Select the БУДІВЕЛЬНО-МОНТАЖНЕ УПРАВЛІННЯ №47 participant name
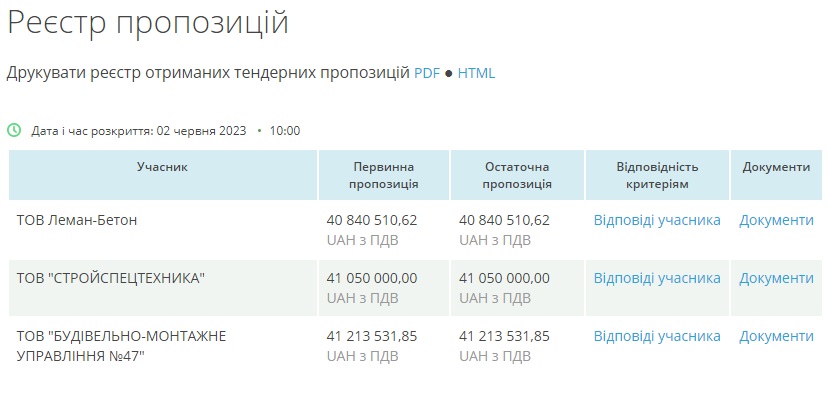 tap(122, 346)
